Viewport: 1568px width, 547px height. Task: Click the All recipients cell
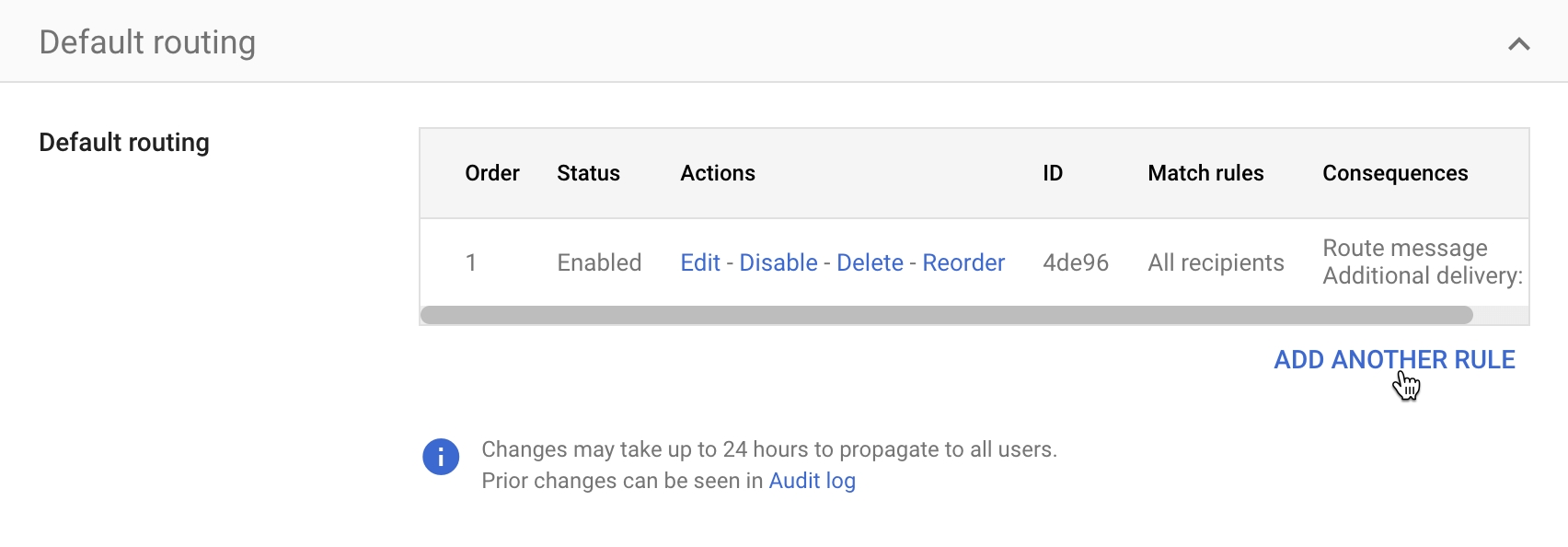1216,262
